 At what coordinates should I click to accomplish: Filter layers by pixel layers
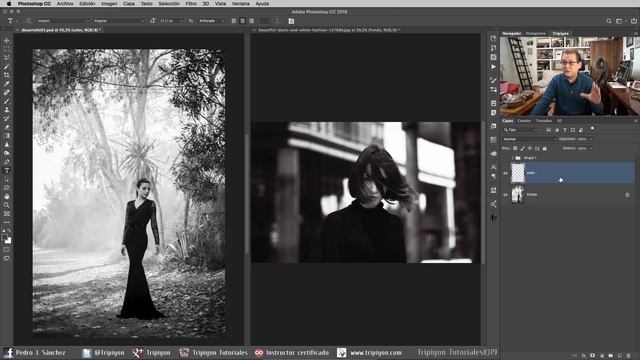(x=548, y=130)
